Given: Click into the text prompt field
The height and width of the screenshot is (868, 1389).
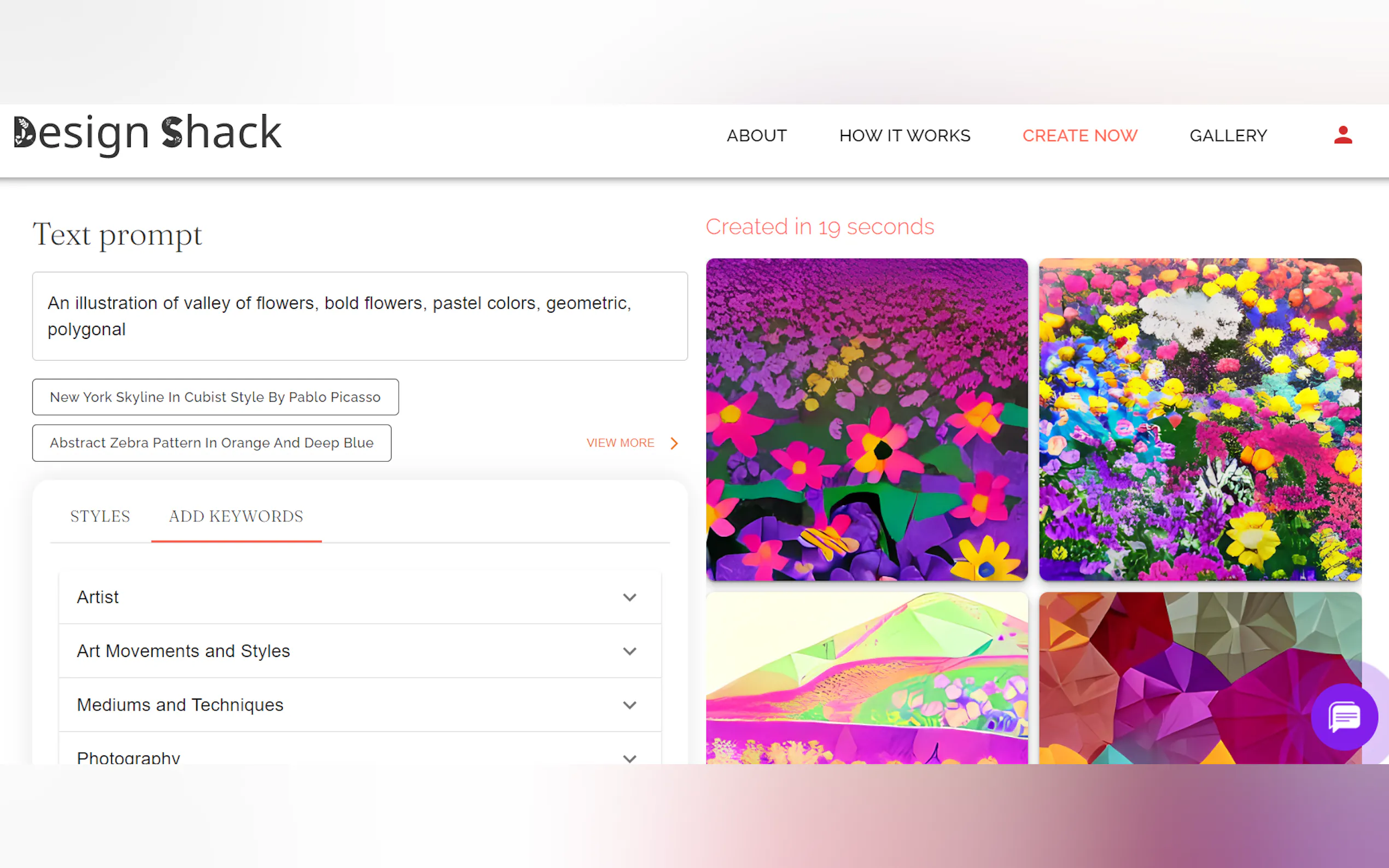Looking at the screenshot, I should 360,316.
